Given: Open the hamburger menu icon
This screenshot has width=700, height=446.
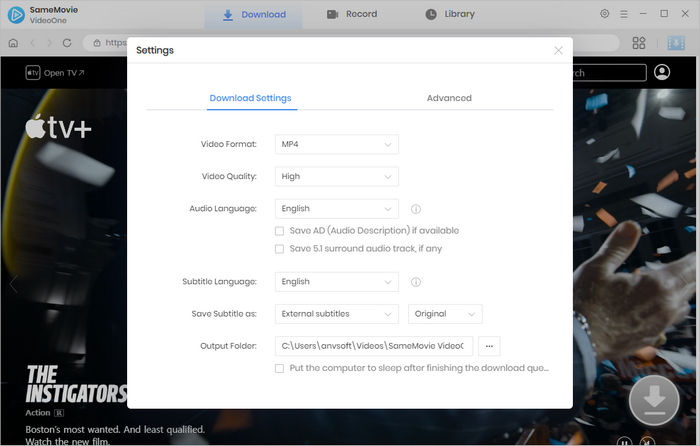Looking at the screenshot, I should tap(624, 14).
